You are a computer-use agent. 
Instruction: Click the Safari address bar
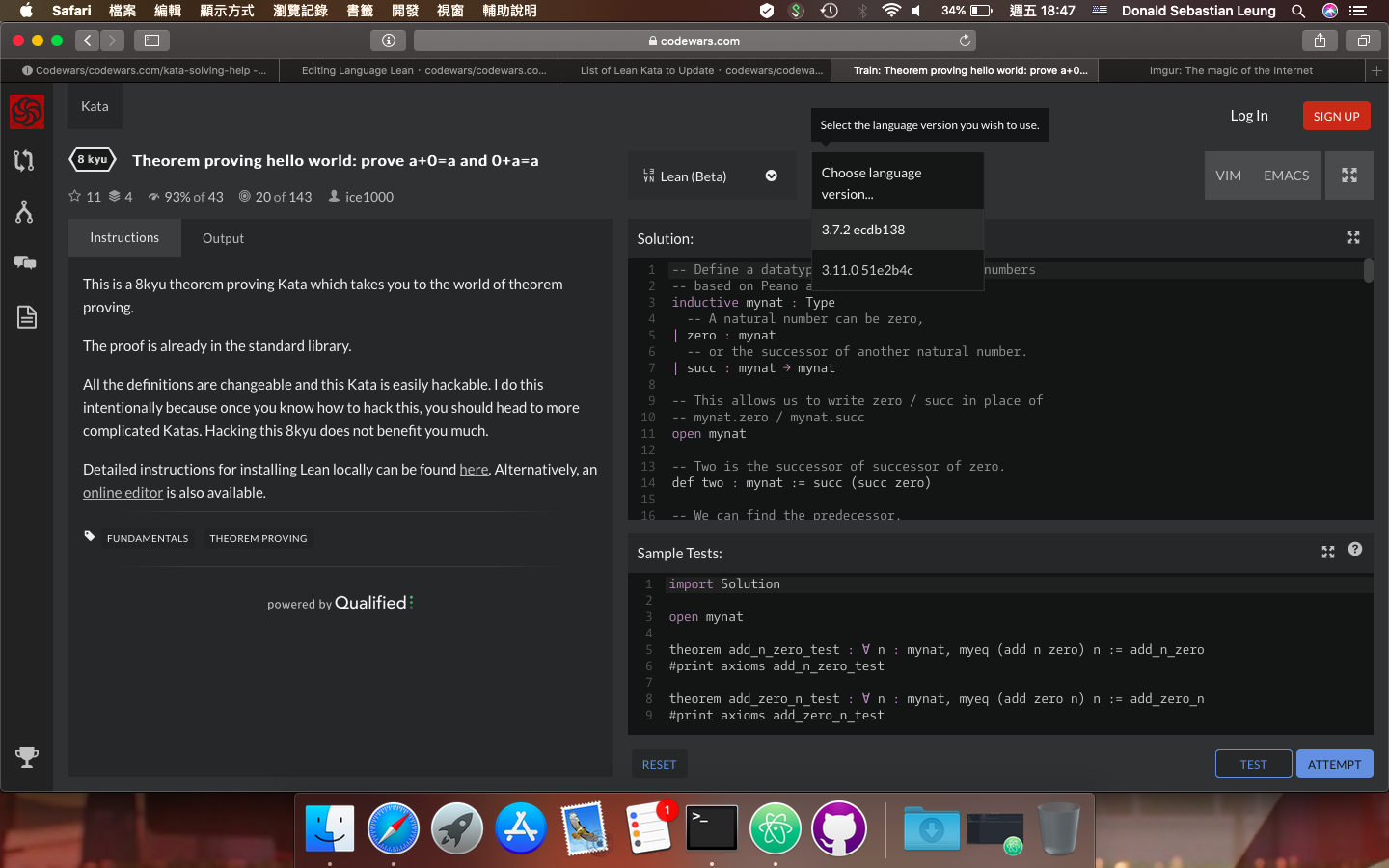coord(694,41)
